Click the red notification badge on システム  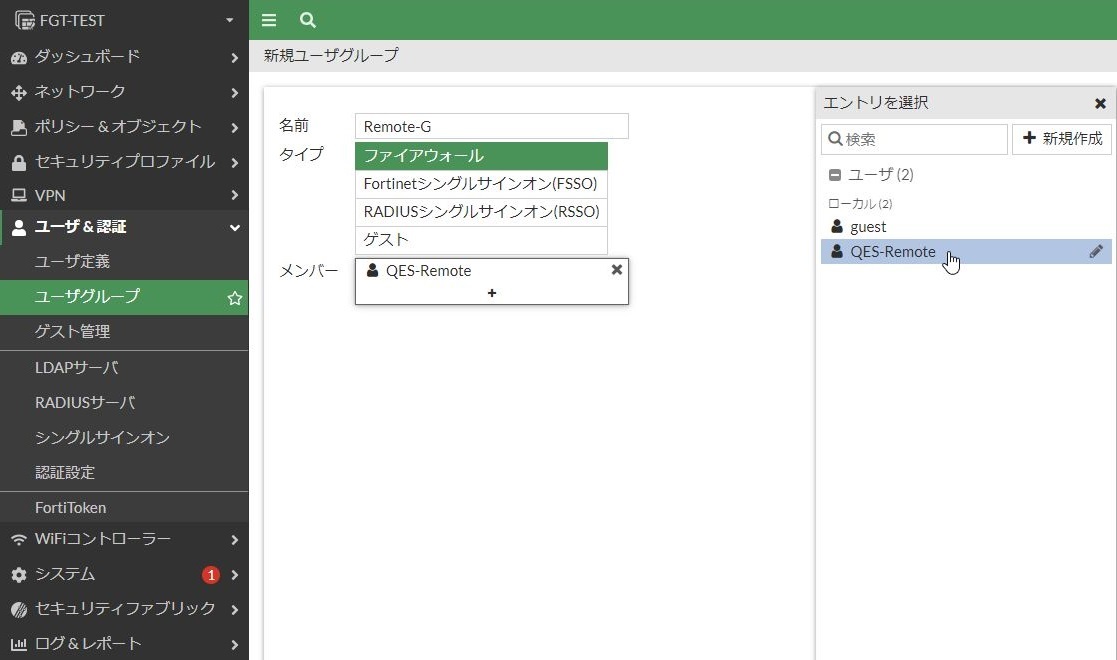pyautogui.click(x=211, y=574)
